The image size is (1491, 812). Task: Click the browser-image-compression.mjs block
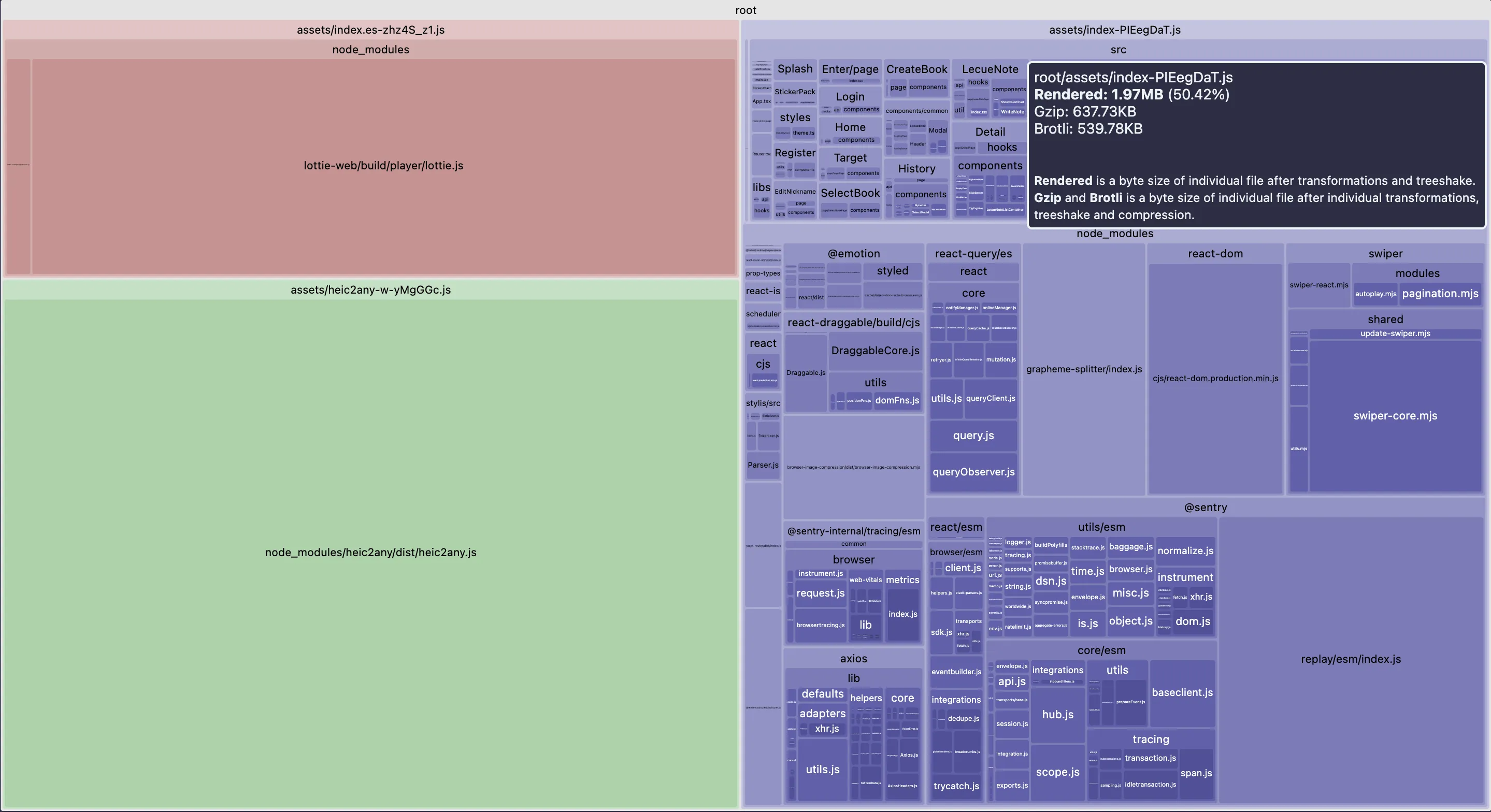[853, 467]
